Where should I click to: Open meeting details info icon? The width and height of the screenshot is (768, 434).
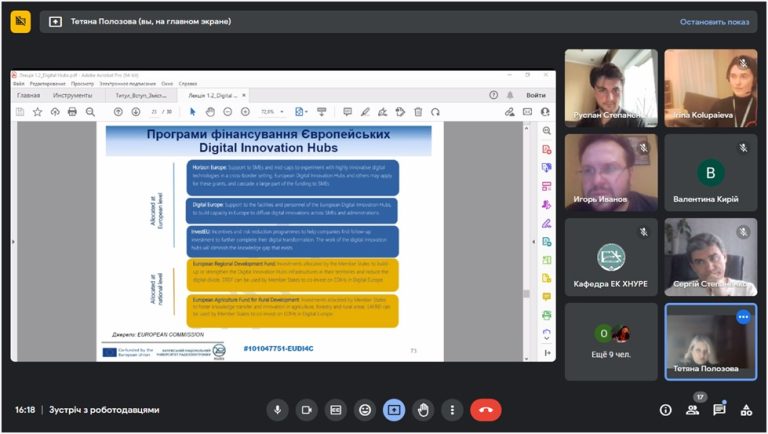coord(665,410)
